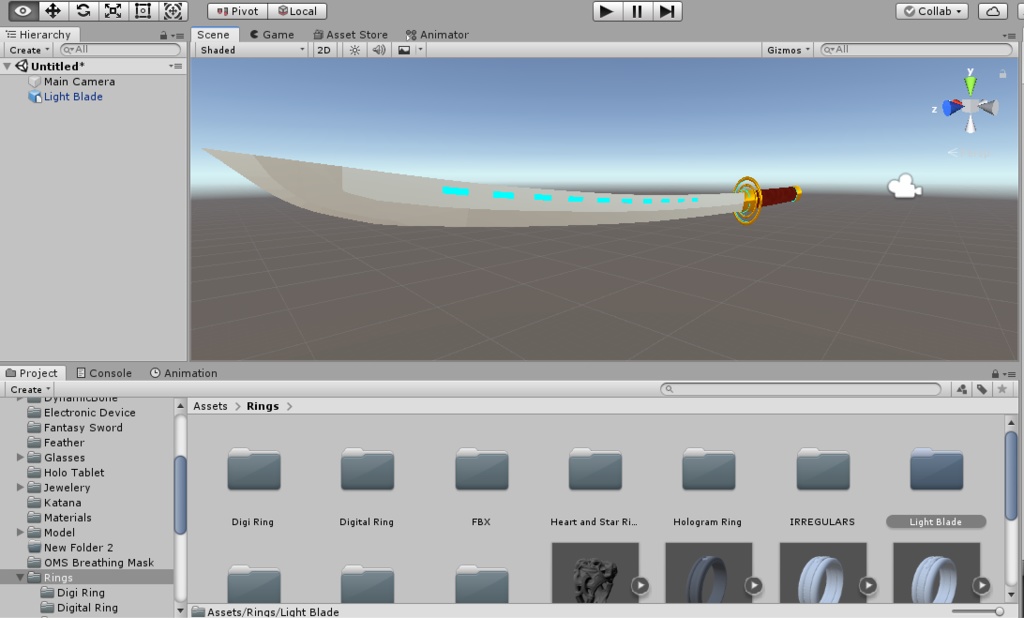The image size is (1024, 618).
Task: Select the Rotate tool
Action: pyautogui.click(x=84, y=11)
